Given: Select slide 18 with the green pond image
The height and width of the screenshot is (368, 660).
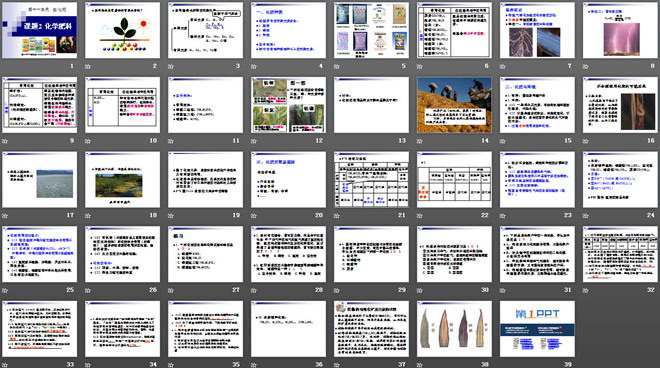Looking at the screenshot, I should point(122,179).
